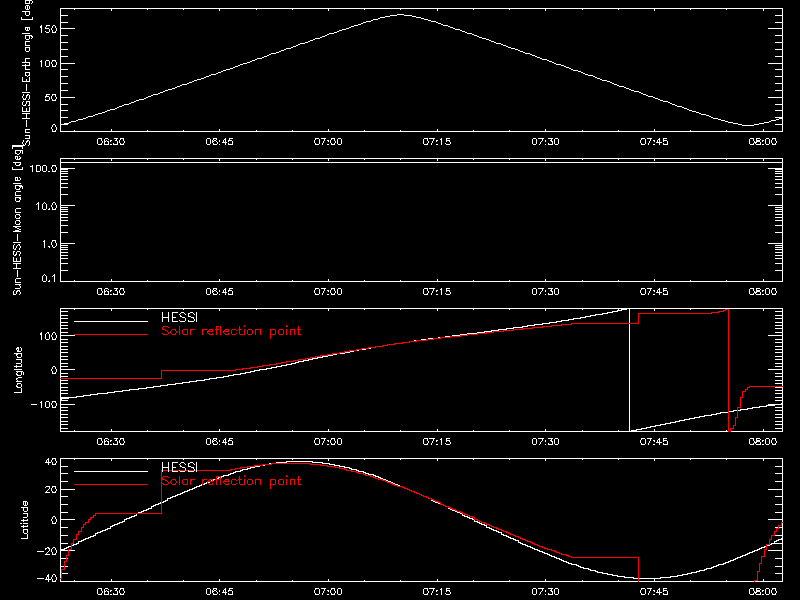Click 07:15 time label of Latitude plot
The image size is (800, 600).
(437, 591)
